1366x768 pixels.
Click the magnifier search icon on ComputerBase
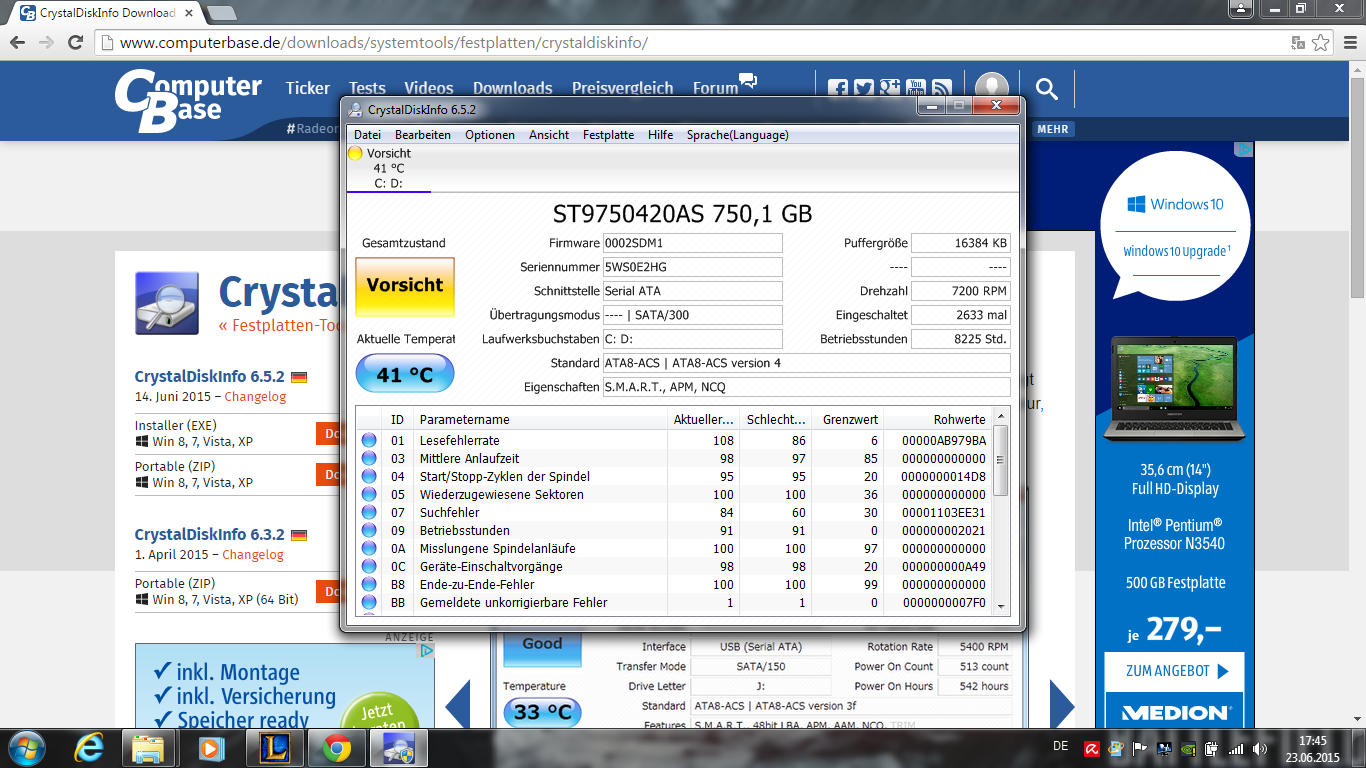pyautogui.click(x=1047, y=89)
